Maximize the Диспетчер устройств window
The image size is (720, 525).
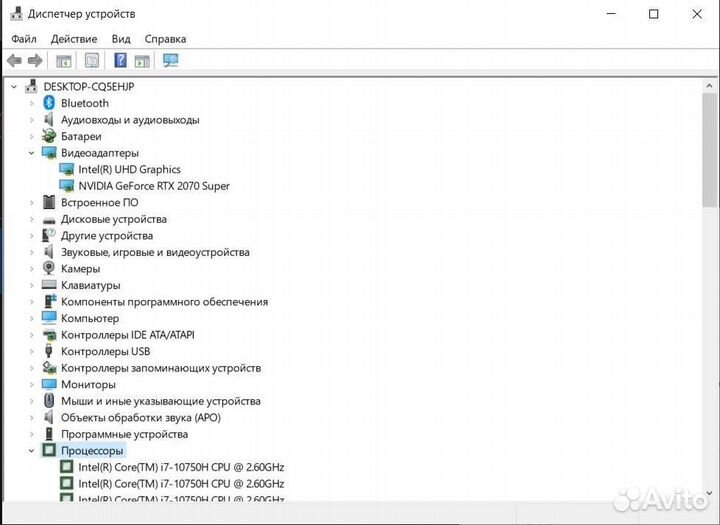(x=653, y=14)
